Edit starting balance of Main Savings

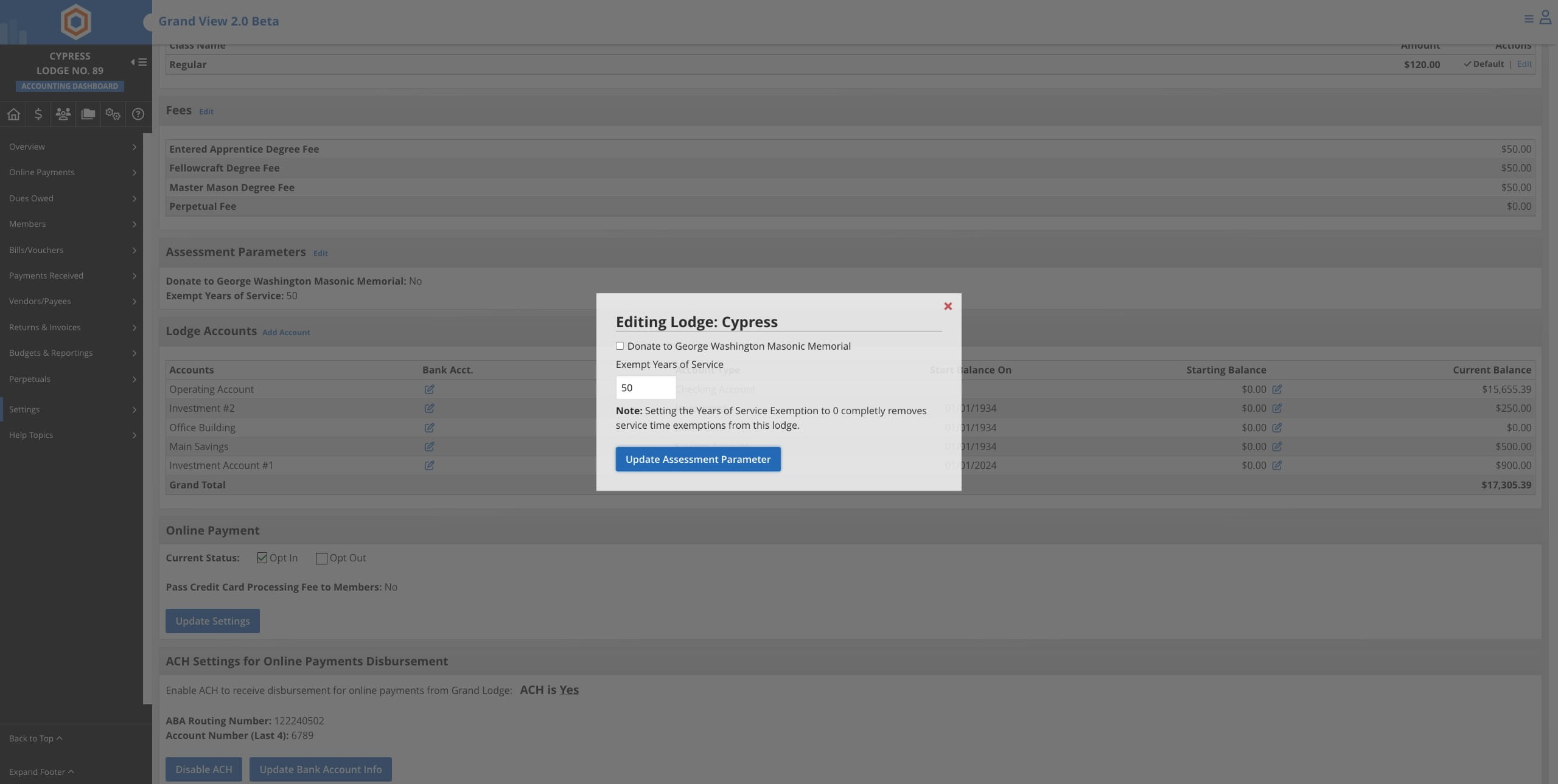point(1277,446)
